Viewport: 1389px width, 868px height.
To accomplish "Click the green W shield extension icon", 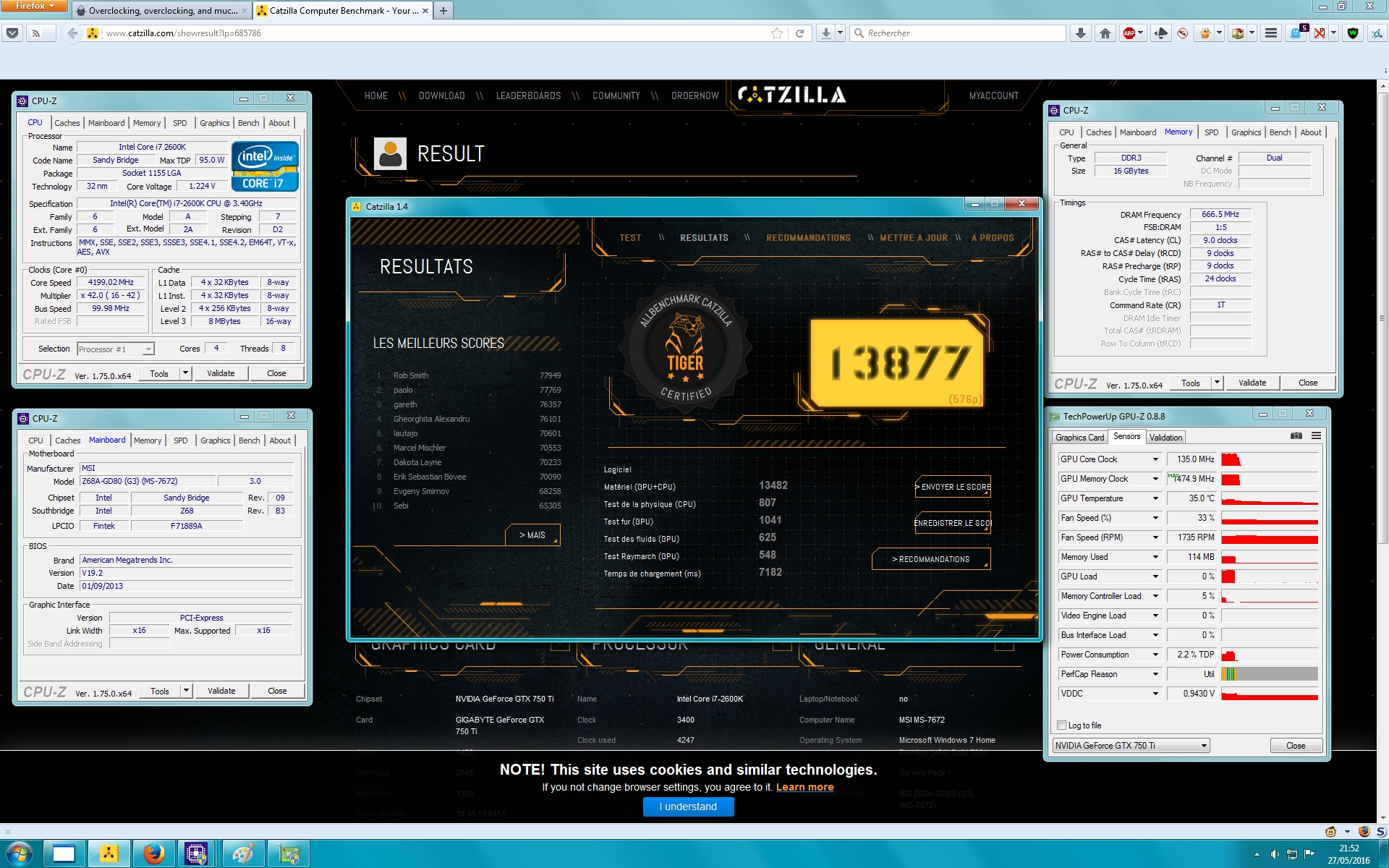I will click(1352, 33).
